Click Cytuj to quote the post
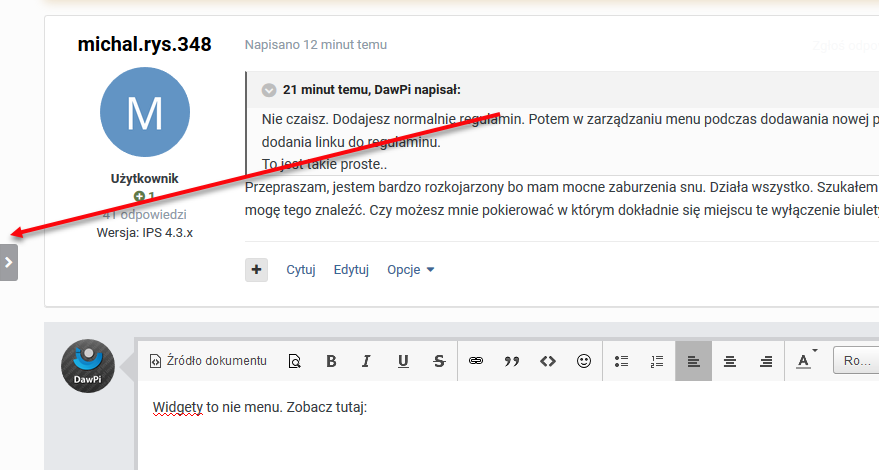 pos(301,270)
